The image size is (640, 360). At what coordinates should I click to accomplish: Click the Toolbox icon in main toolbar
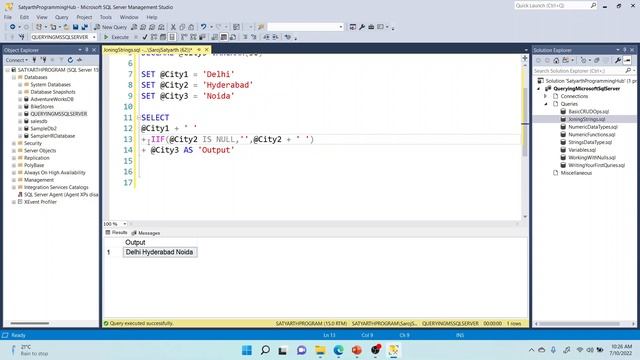click(x=371, y=27)
